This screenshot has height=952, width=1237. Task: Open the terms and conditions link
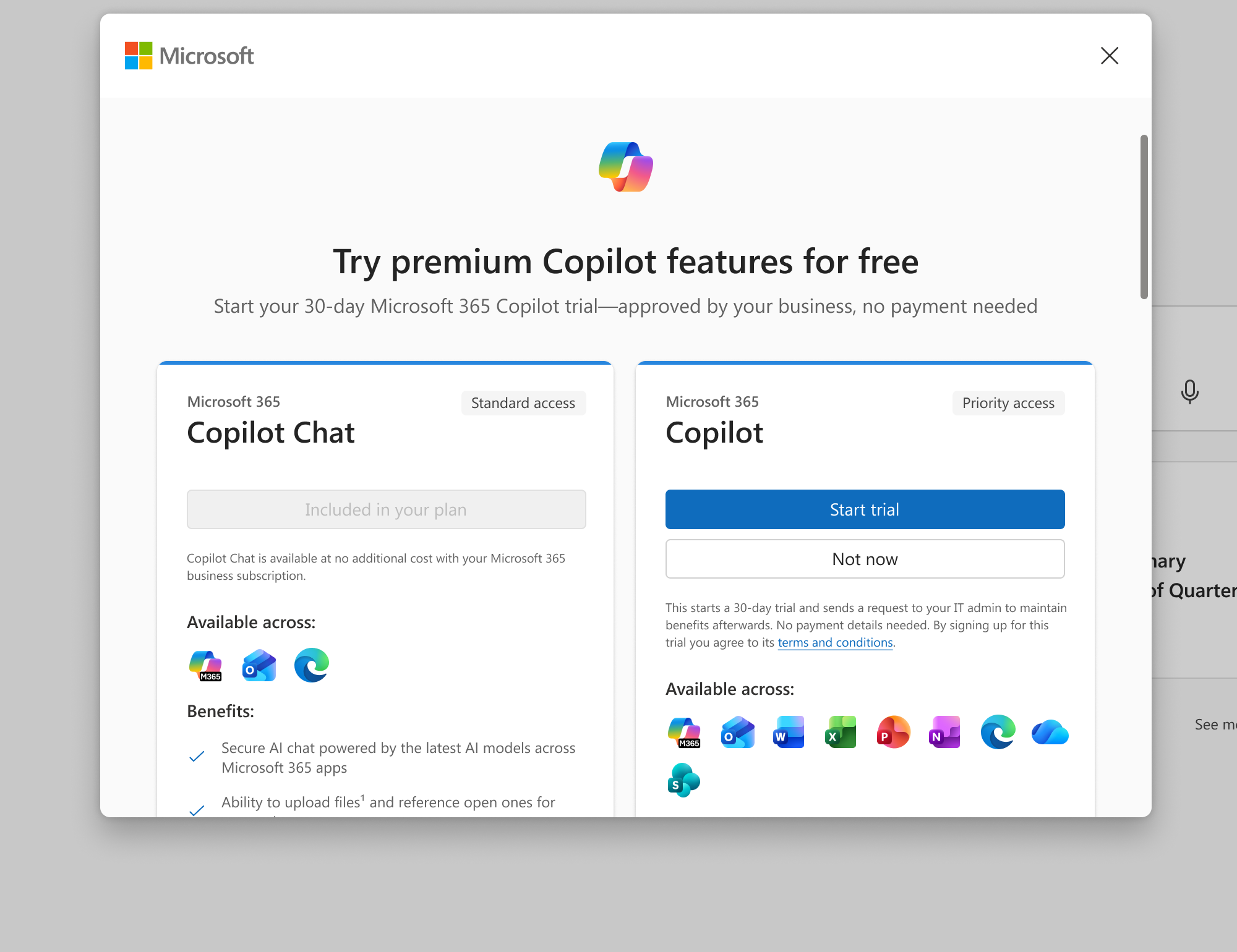[x=835, y=642]
